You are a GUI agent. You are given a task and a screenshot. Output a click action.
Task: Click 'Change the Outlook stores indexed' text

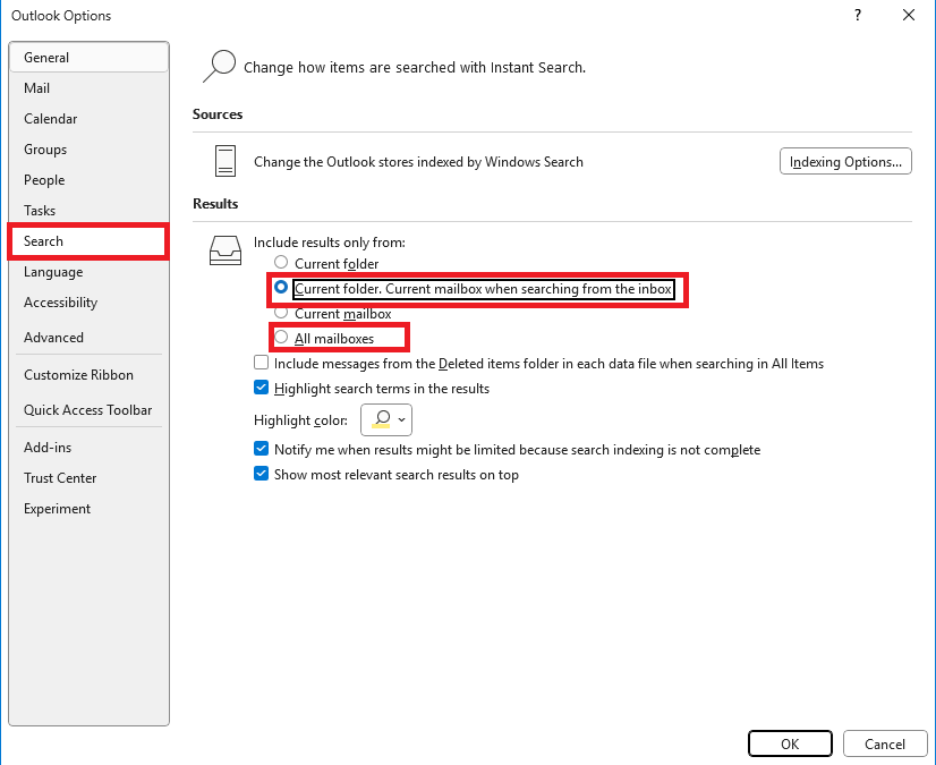418,162
